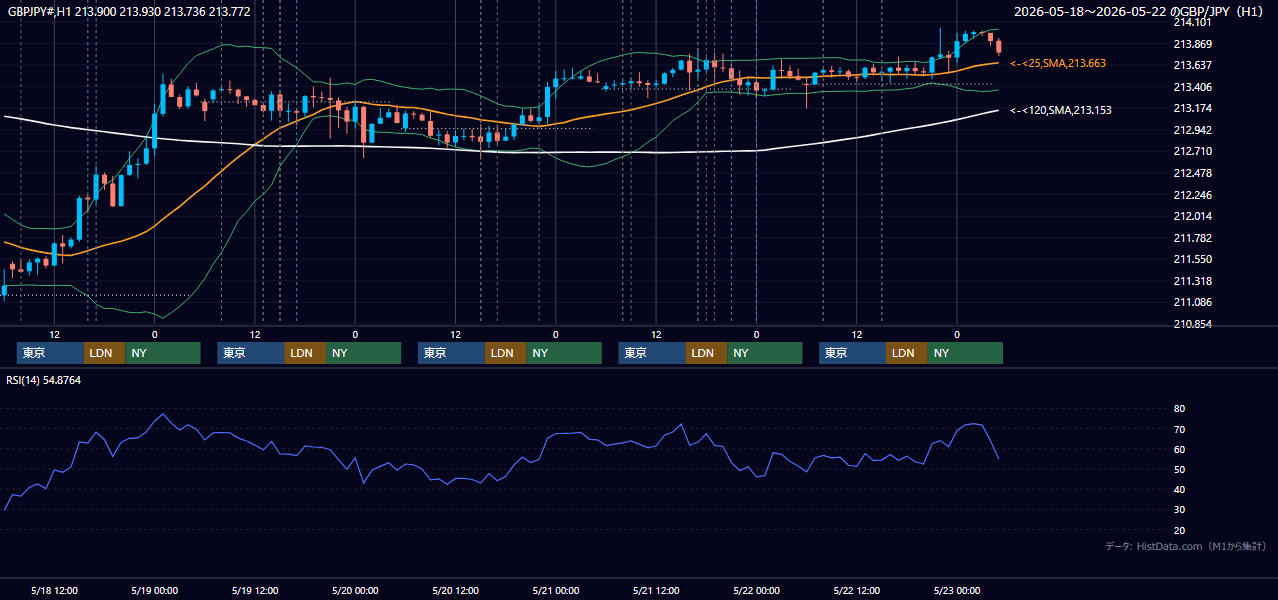
Task: Click the 5/18 12:00 time axis label
Action: tap(55, 590)
